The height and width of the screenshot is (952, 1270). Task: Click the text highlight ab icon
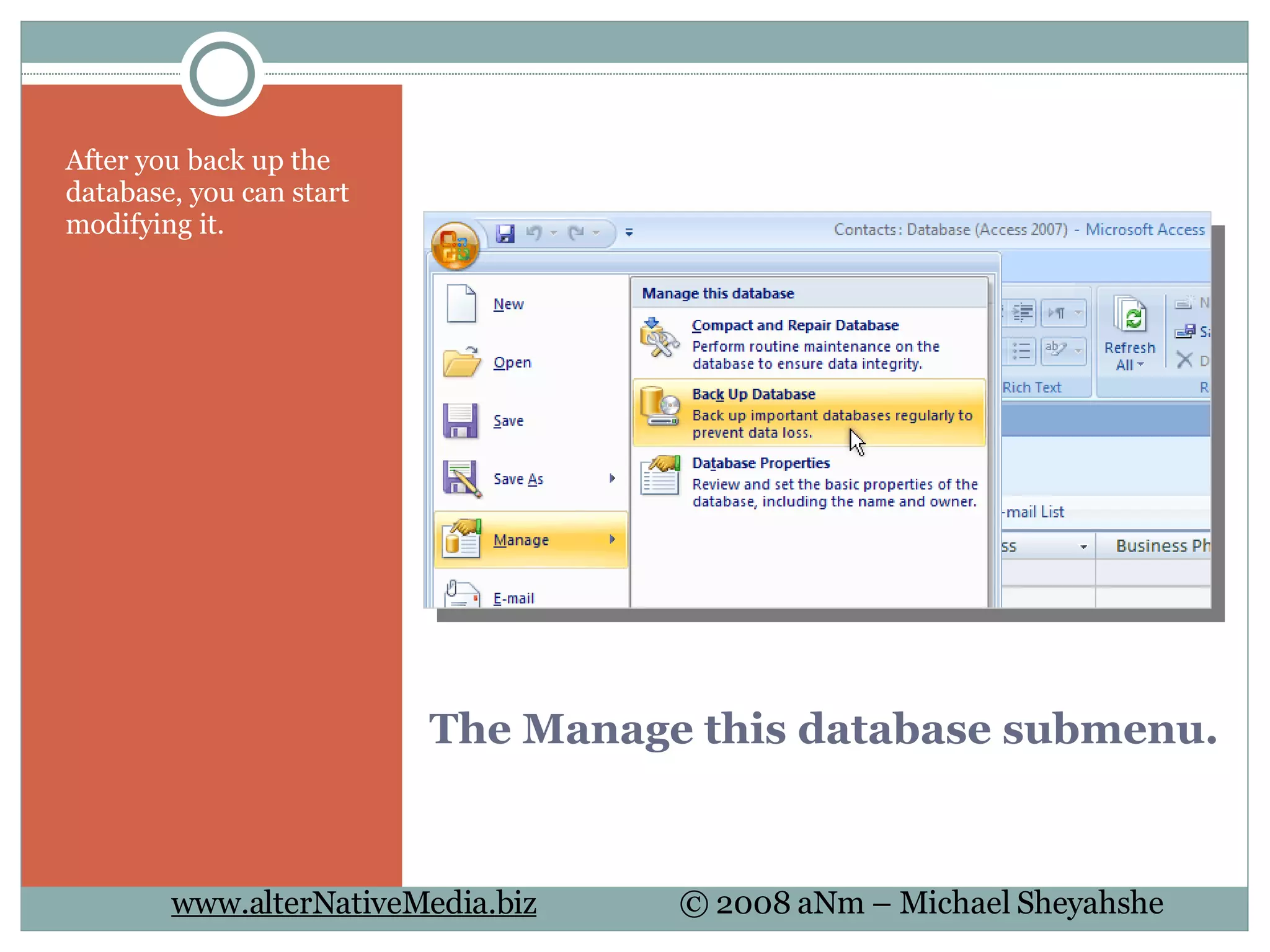click(1056, 351)
